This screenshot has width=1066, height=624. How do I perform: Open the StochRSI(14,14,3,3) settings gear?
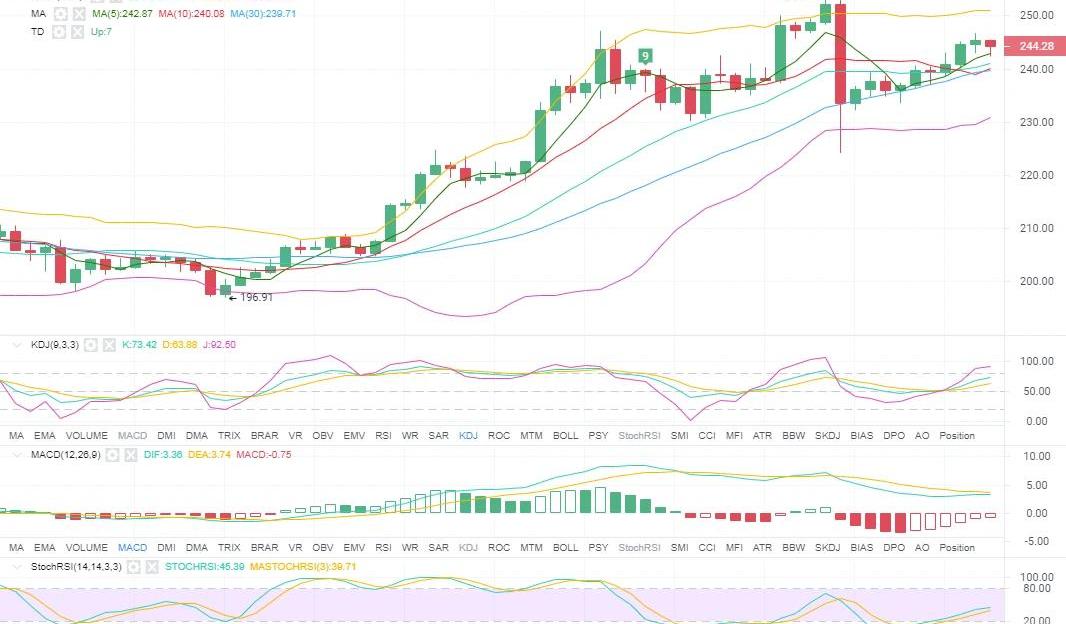[x=134, y=567]
